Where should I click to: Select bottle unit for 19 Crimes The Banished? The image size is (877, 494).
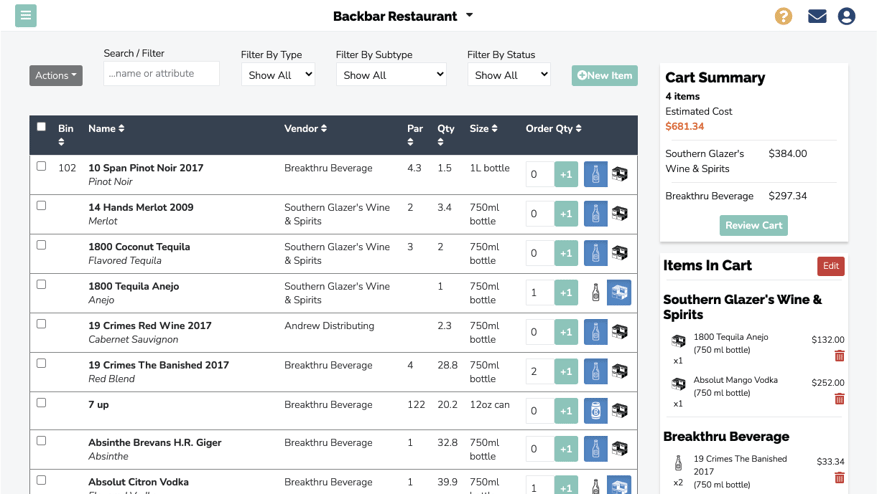pos(596,371)
